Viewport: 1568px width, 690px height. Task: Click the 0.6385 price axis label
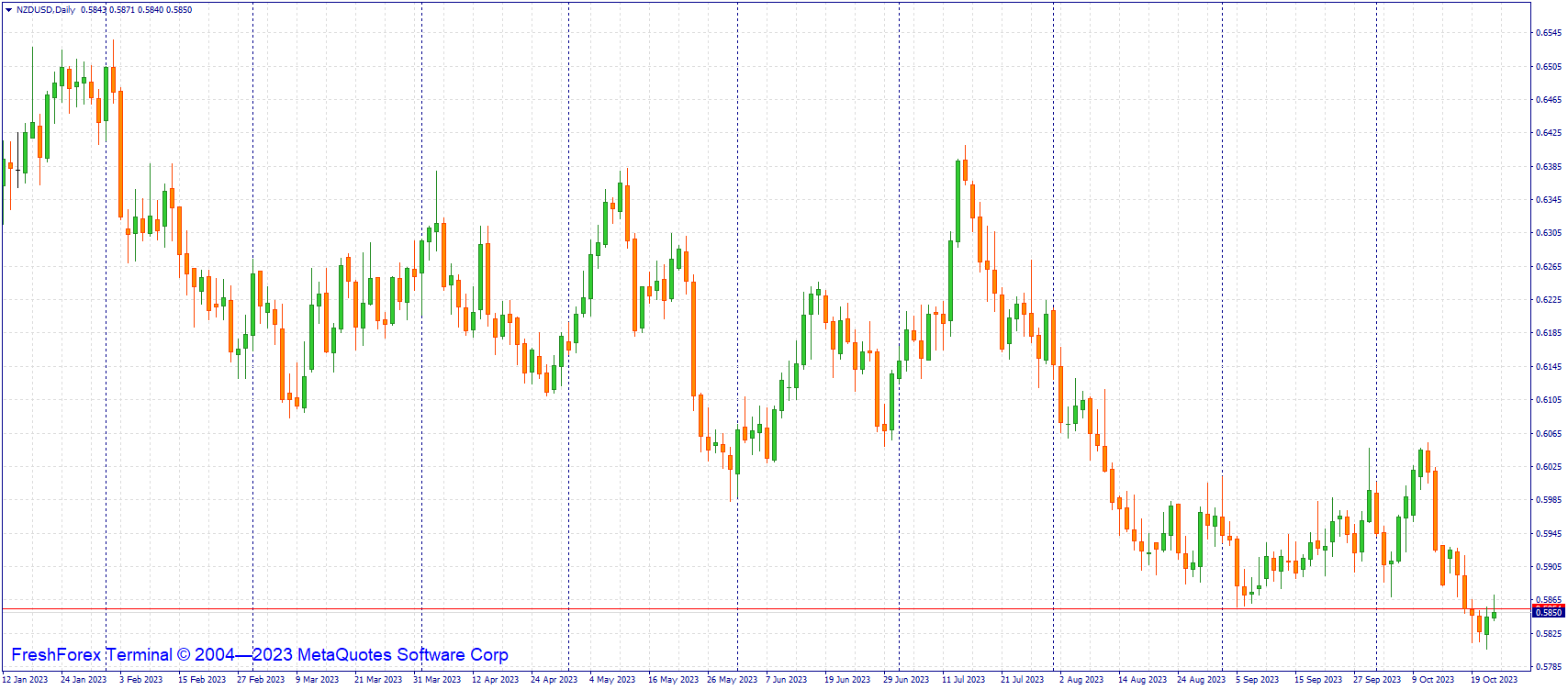pos(1550,166)
